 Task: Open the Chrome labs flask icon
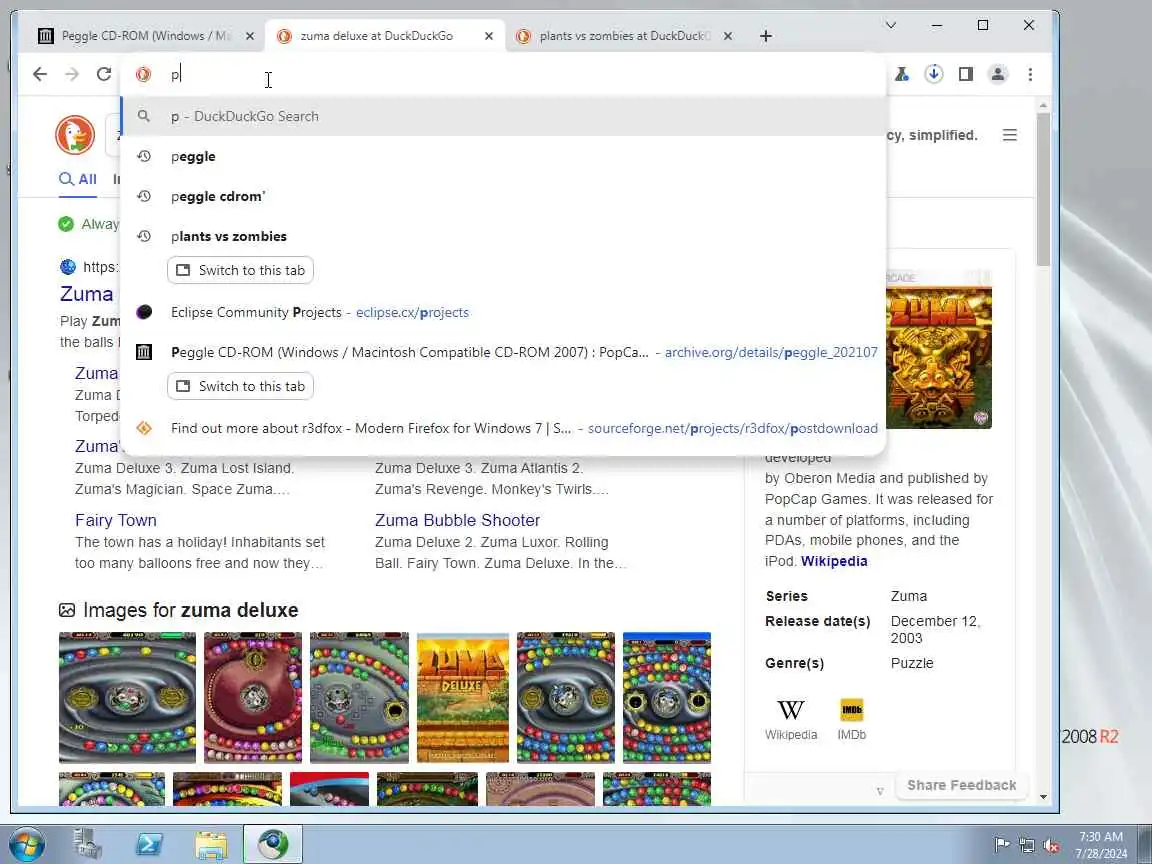(901, 74)
